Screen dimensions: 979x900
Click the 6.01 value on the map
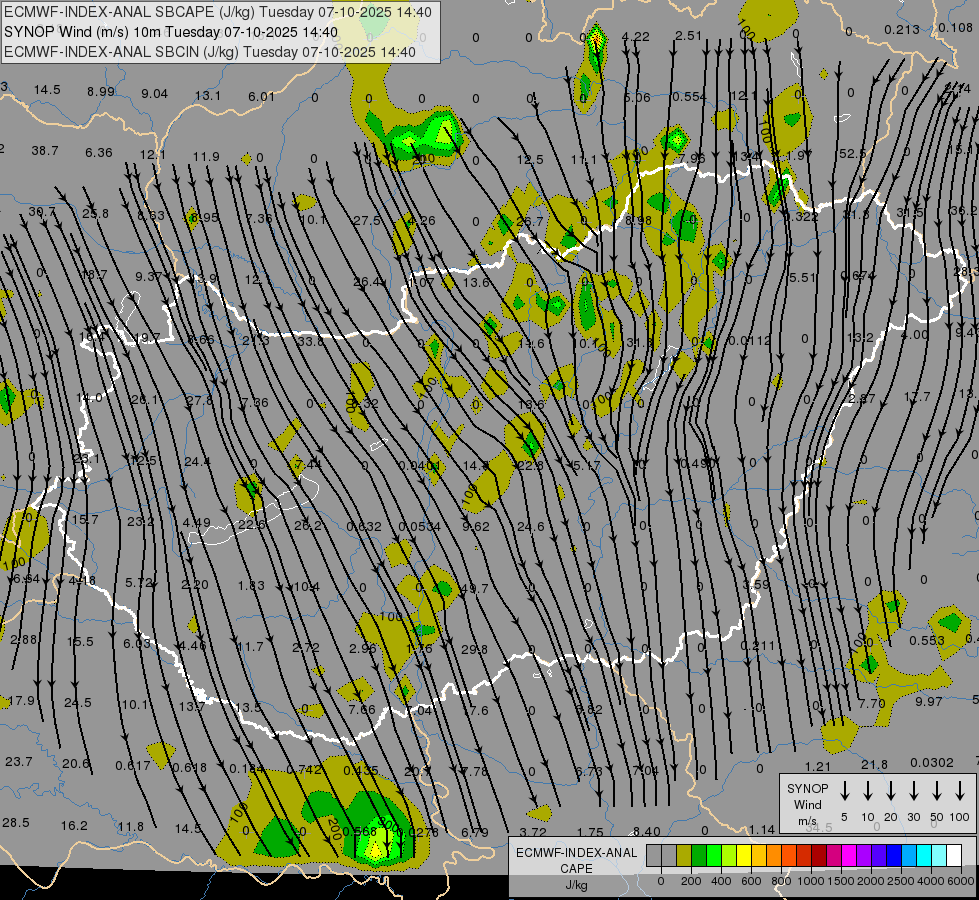tap(261, 96)
